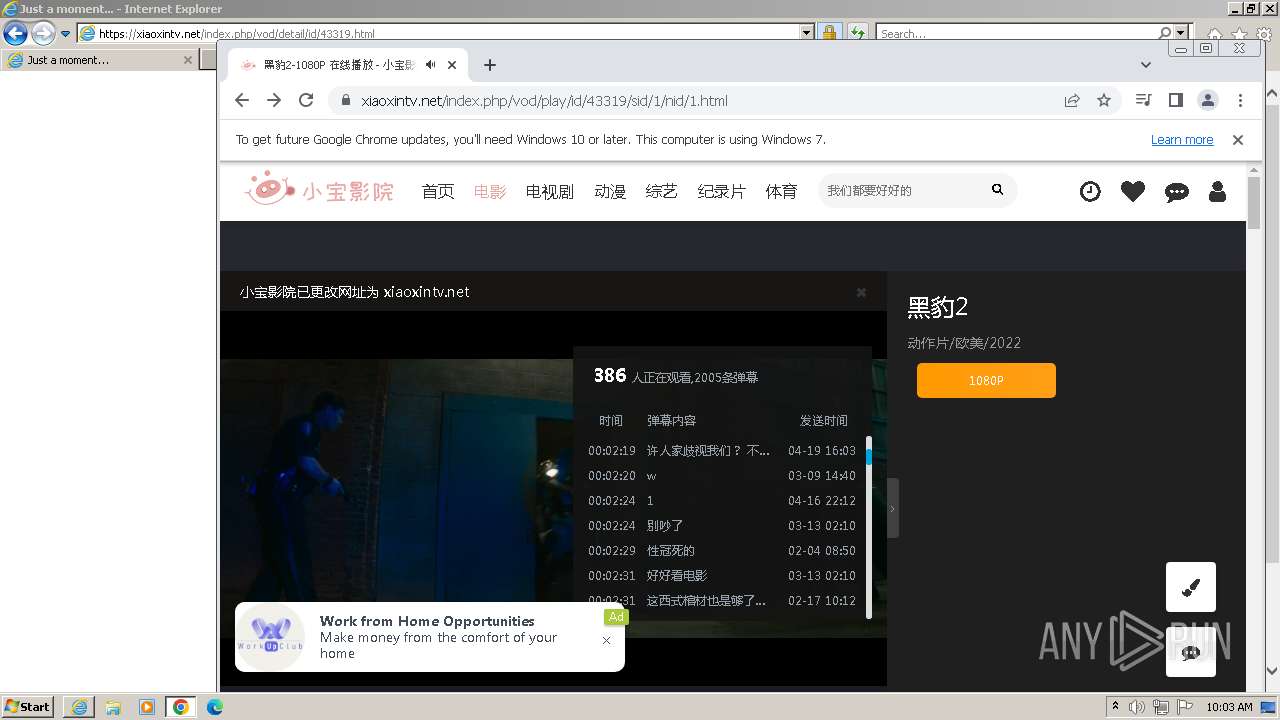Expand Internet Explorer search provider dropdown
The image size is (1280, 720).
1182,33
